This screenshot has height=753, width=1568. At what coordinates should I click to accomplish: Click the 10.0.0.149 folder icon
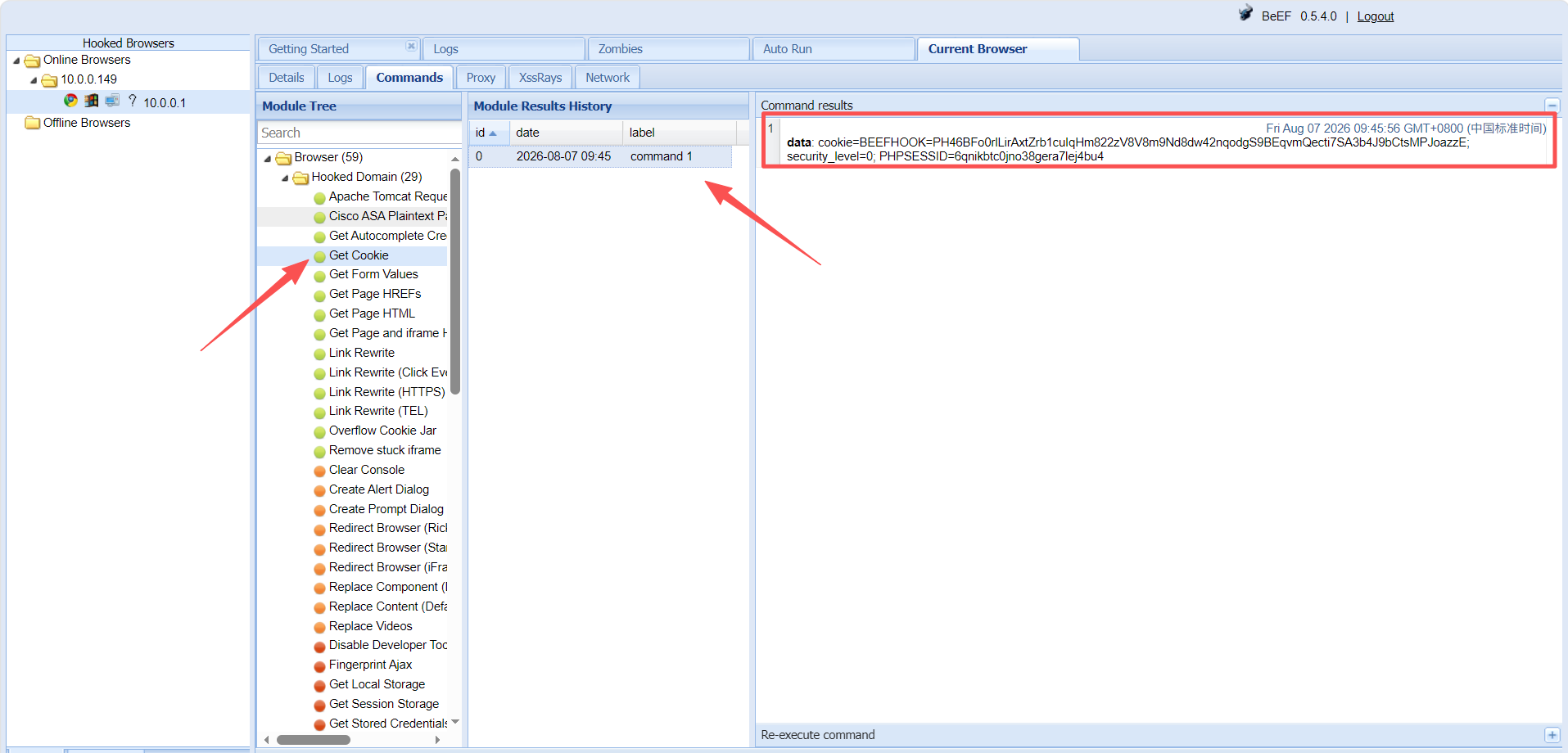(49, 80)
